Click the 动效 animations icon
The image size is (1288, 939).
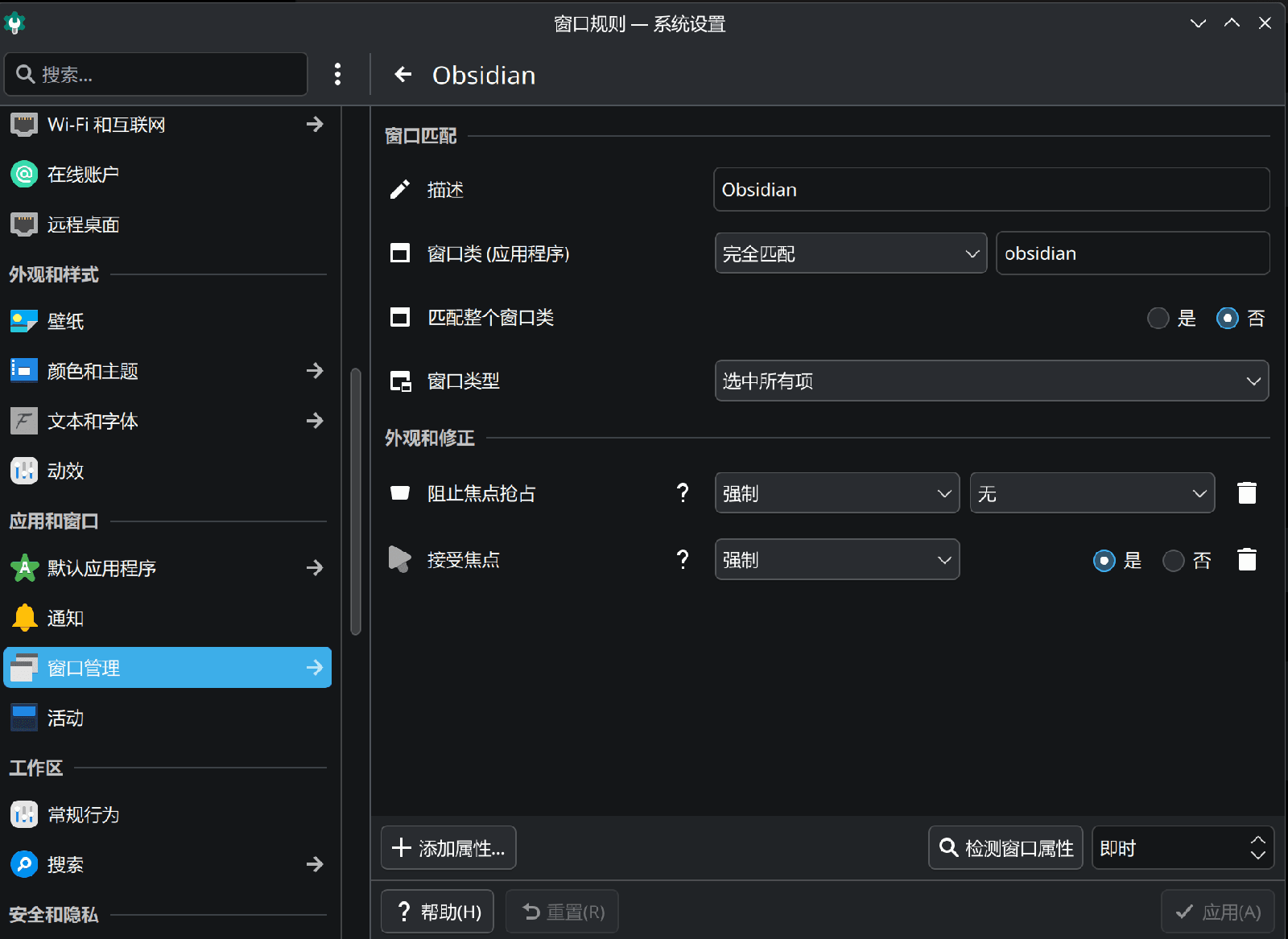click(24, 471)
